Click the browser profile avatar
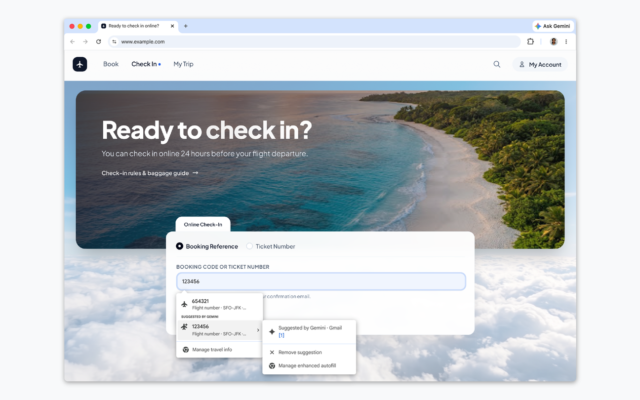Image resolution: width=640 pixels, height=400 pixels. click(x=553, y=41)
